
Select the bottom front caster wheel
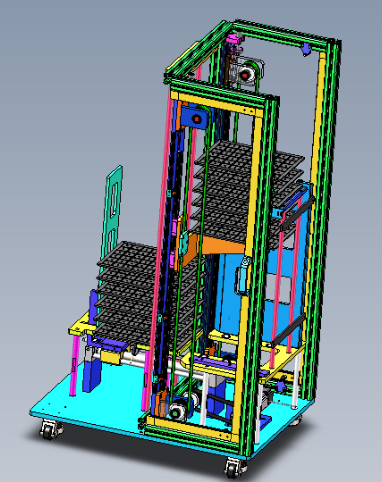pyautogui.click(x=235, y=467)
